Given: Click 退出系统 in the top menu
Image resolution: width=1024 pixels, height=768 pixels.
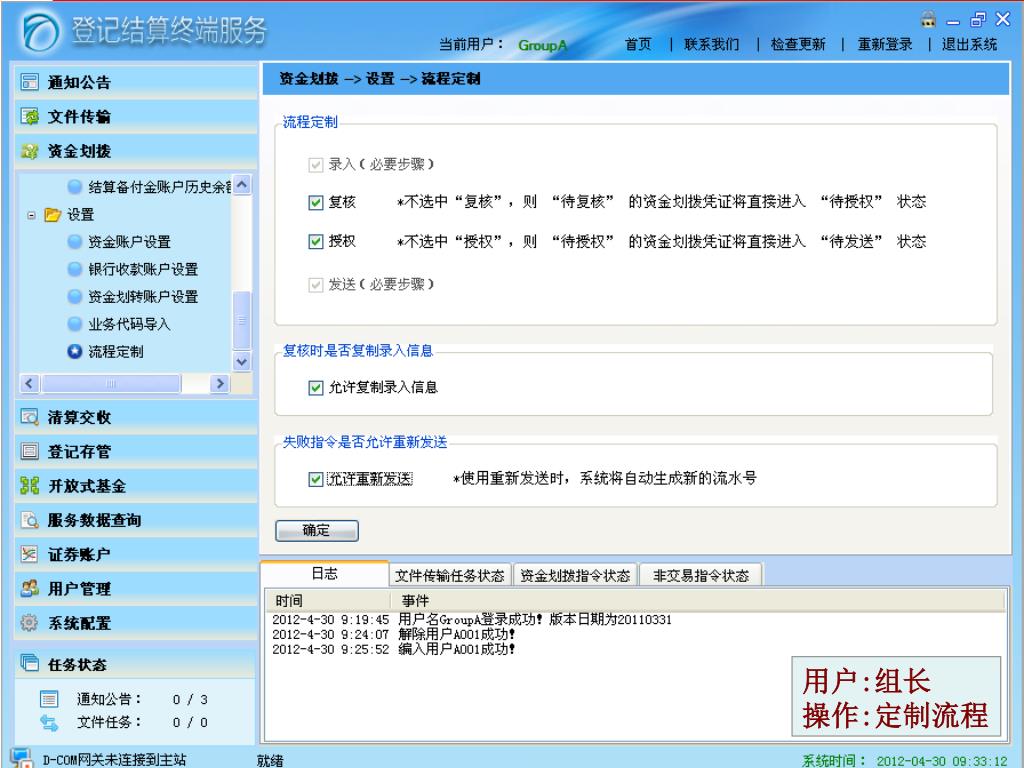Looking at the screenshot, I should pos(970,44).
